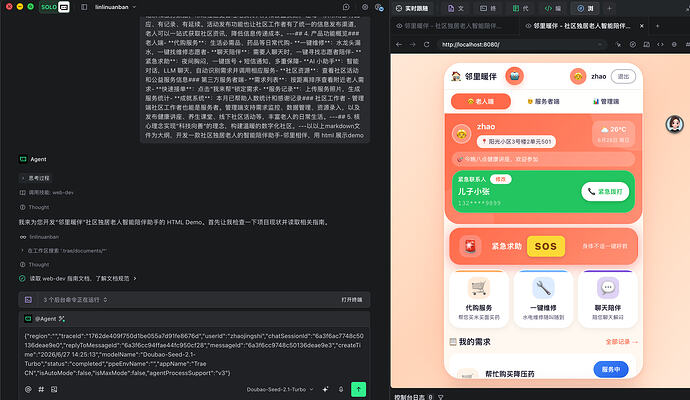This screenshot has width=690, height=400.
Task: Click the 退出 logout button
Action: point(623,77)
